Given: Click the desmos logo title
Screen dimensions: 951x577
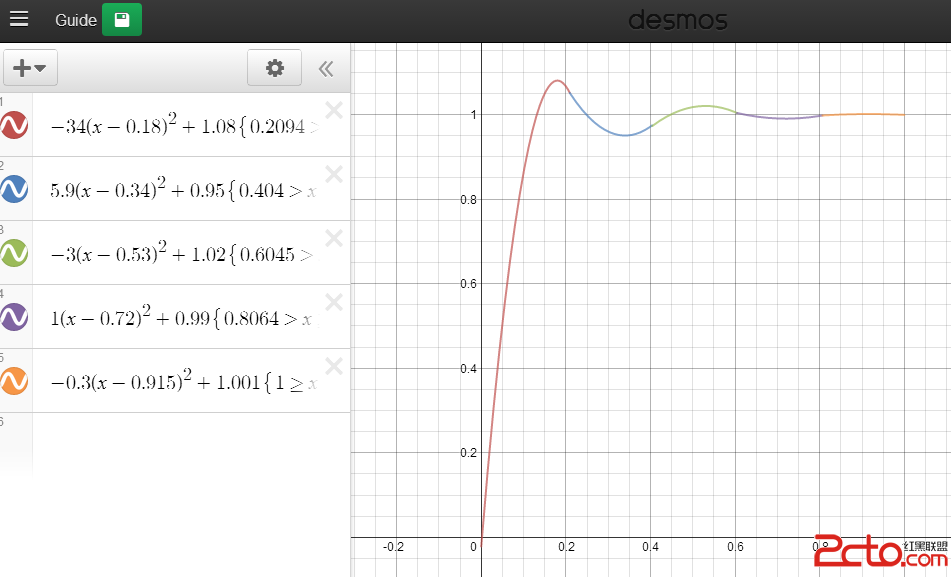Looking at the screenshot, I should coord(677,20).
